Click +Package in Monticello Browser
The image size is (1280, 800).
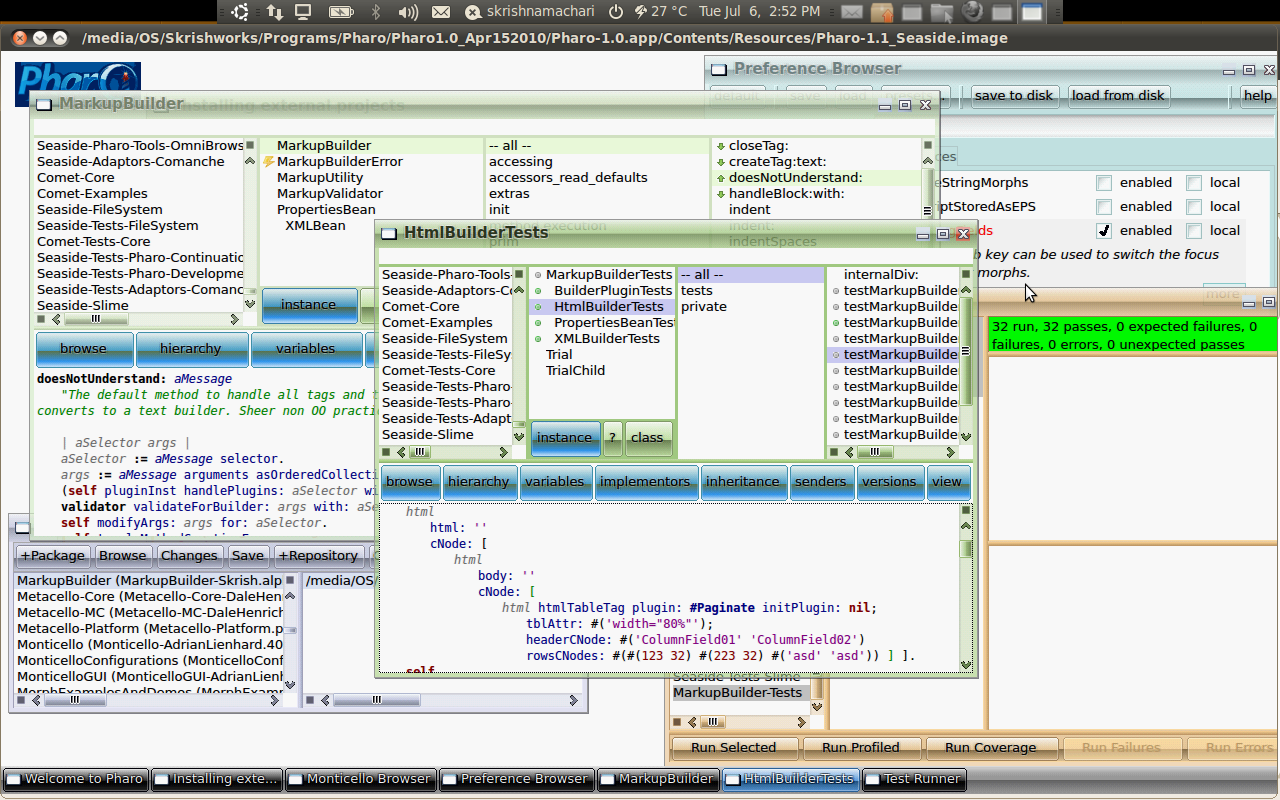53,556
